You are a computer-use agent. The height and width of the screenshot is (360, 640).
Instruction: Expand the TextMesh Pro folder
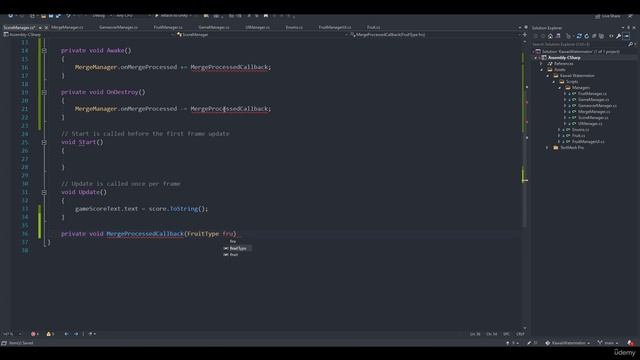pos(548,148)
